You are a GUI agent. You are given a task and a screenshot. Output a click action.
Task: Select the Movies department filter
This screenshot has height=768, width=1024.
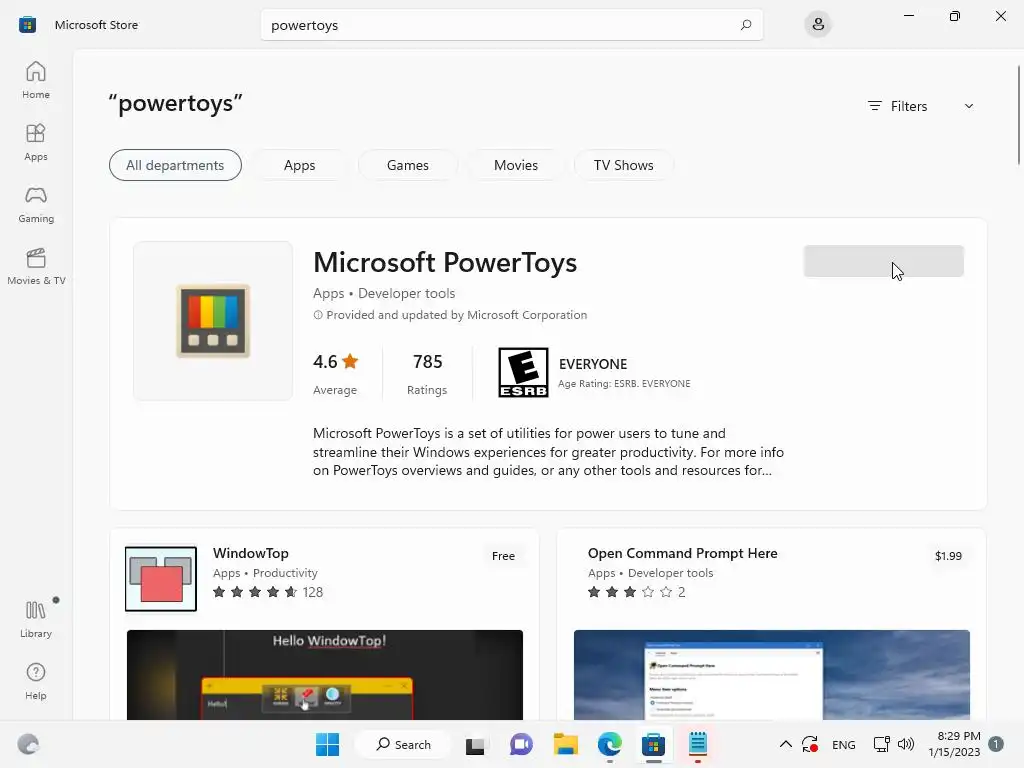coord(516,165)
